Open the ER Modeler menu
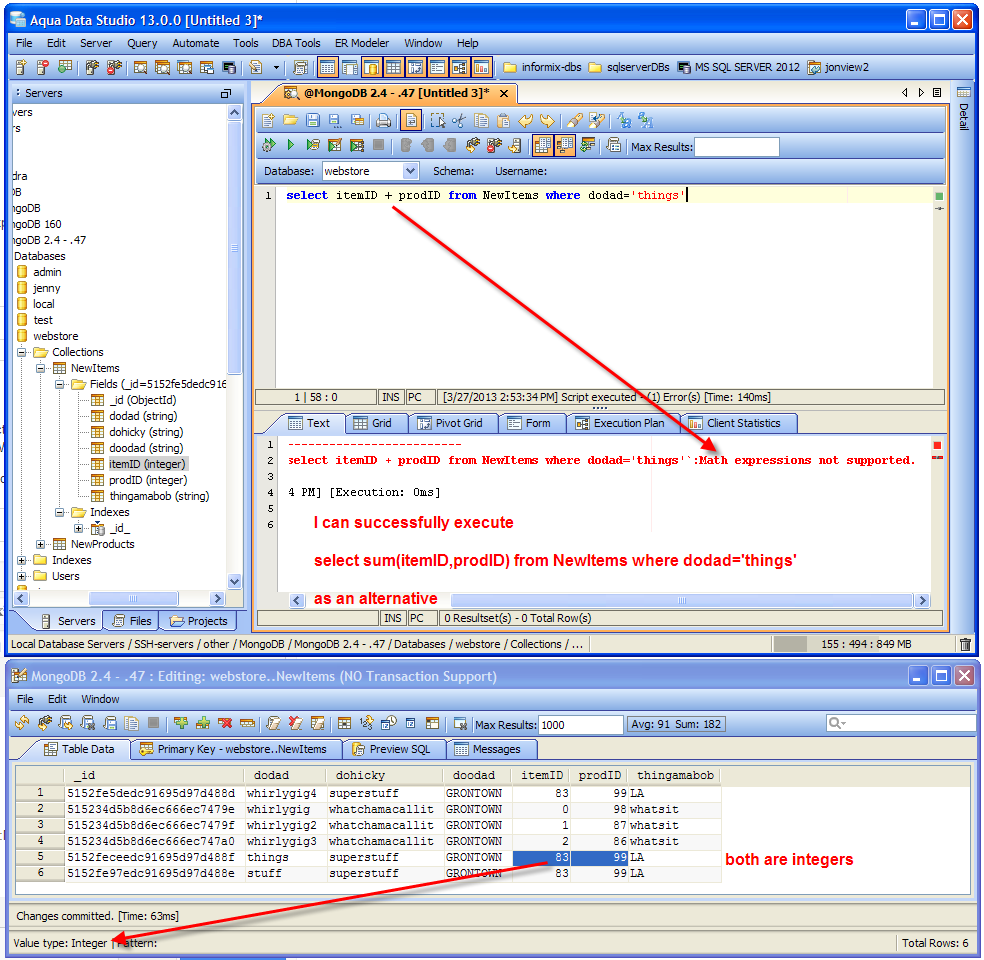The image size is (984, 960). [x=361, y=43]
